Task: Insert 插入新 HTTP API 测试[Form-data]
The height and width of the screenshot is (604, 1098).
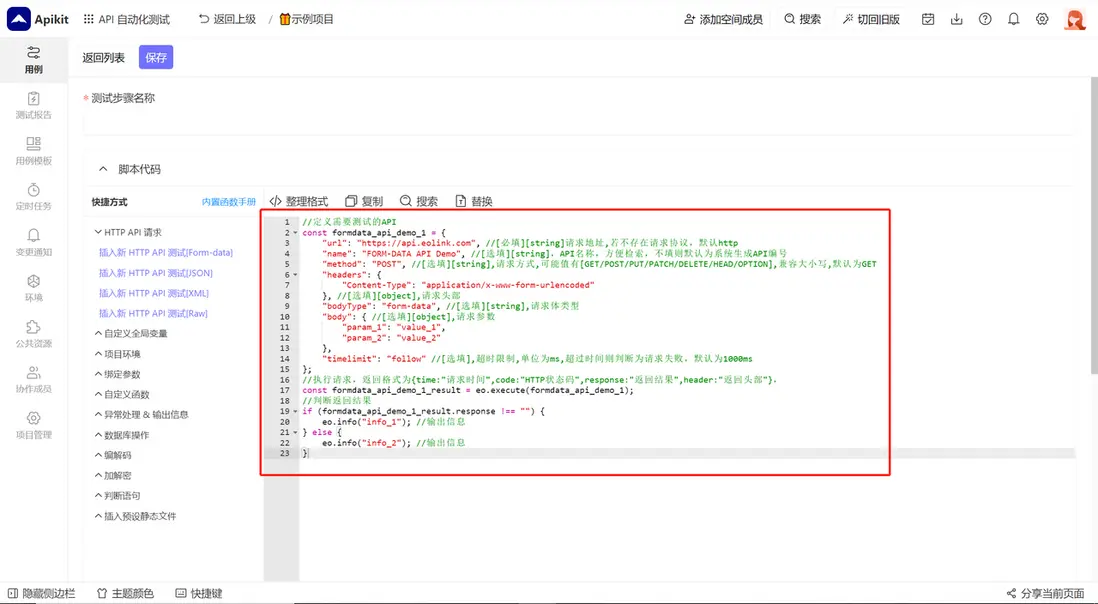Action: (166, 253)
